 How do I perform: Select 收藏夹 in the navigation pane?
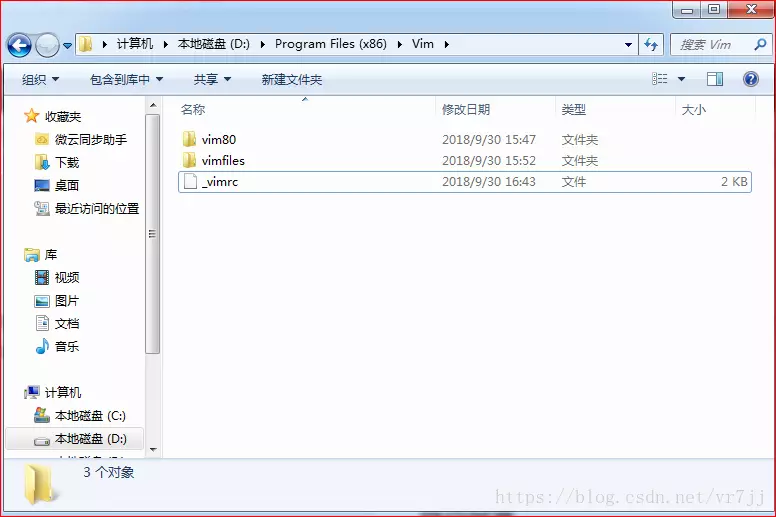(x=63, y=116)
